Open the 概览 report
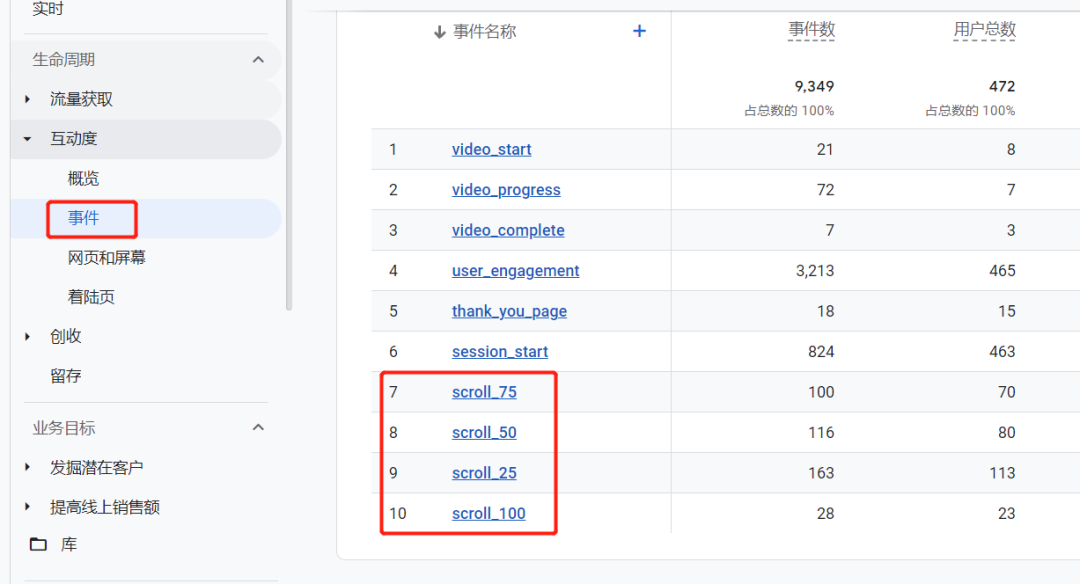This screenshot has width=1080, height=584. [84, 179]
